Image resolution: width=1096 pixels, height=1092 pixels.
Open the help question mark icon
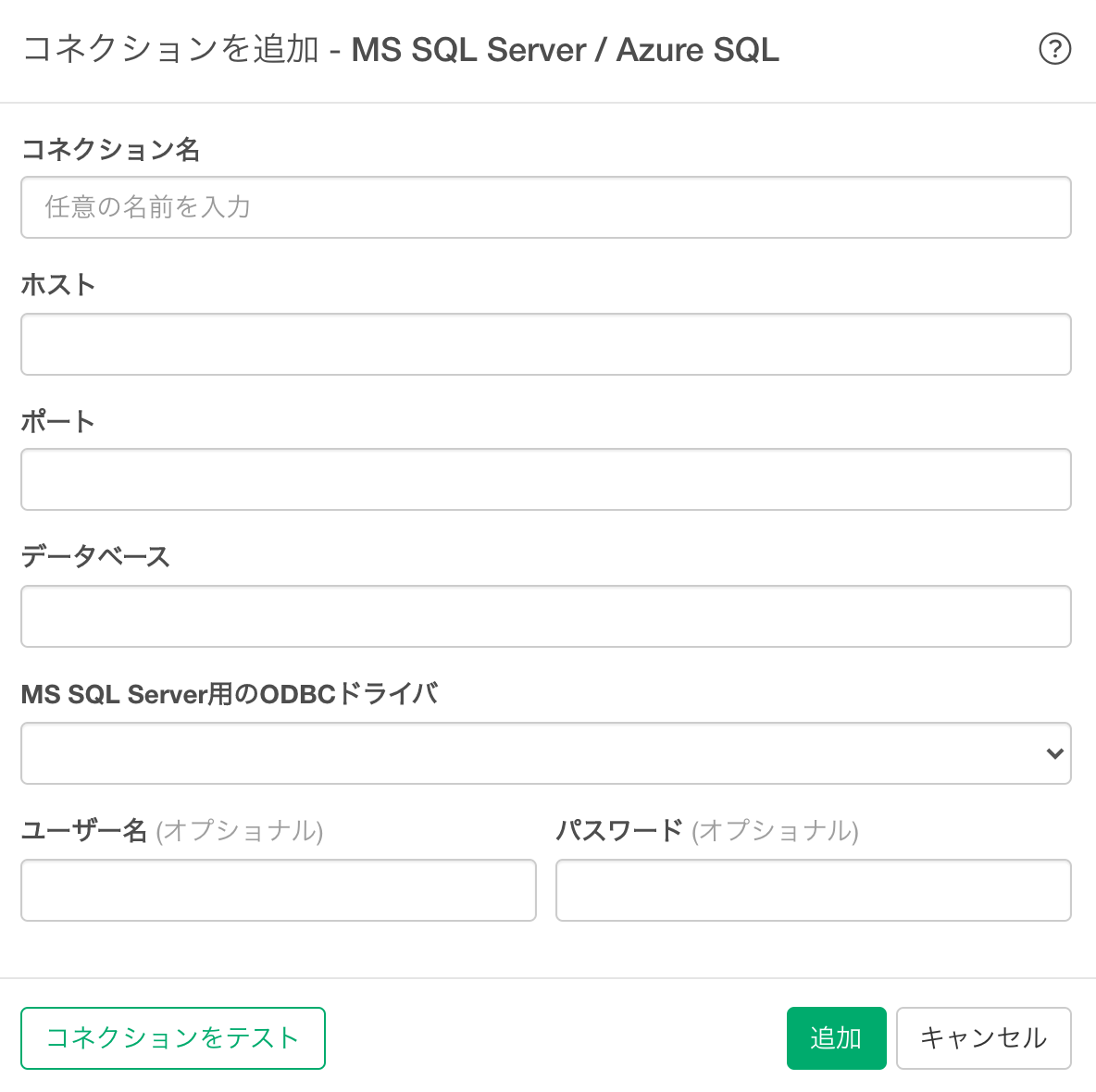coord(1054,50)
